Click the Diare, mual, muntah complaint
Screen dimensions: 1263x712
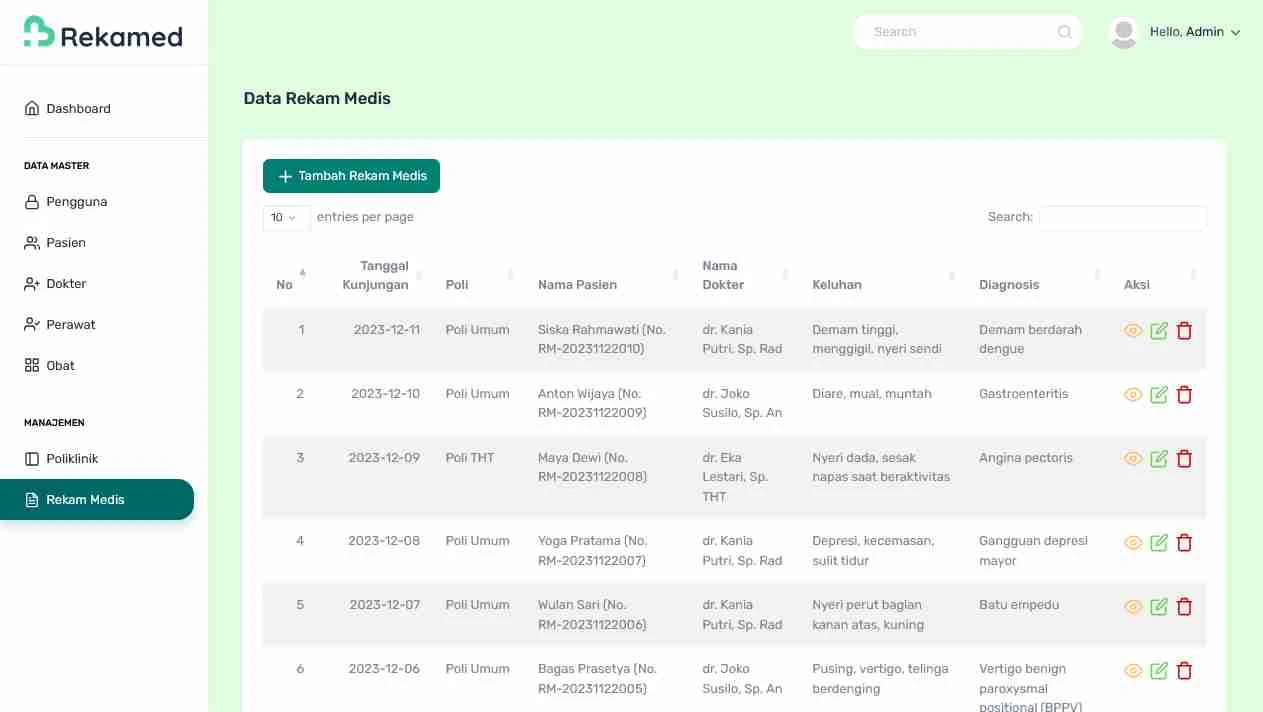pyautogui.click(x=872, y=393)
